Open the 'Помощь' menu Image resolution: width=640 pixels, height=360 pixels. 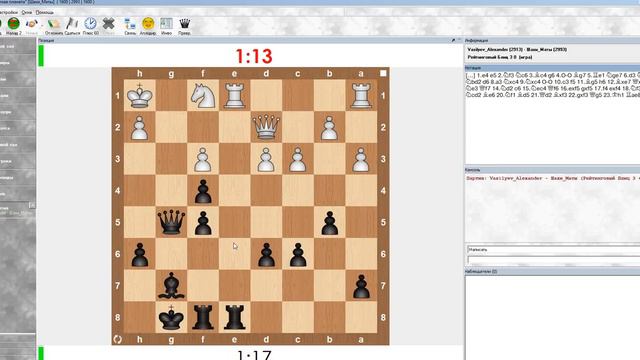point(44,13)
